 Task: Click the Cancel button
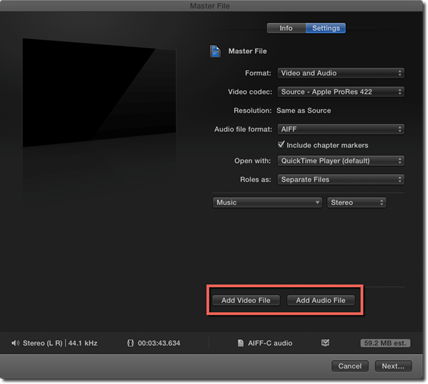coord(350,366)
